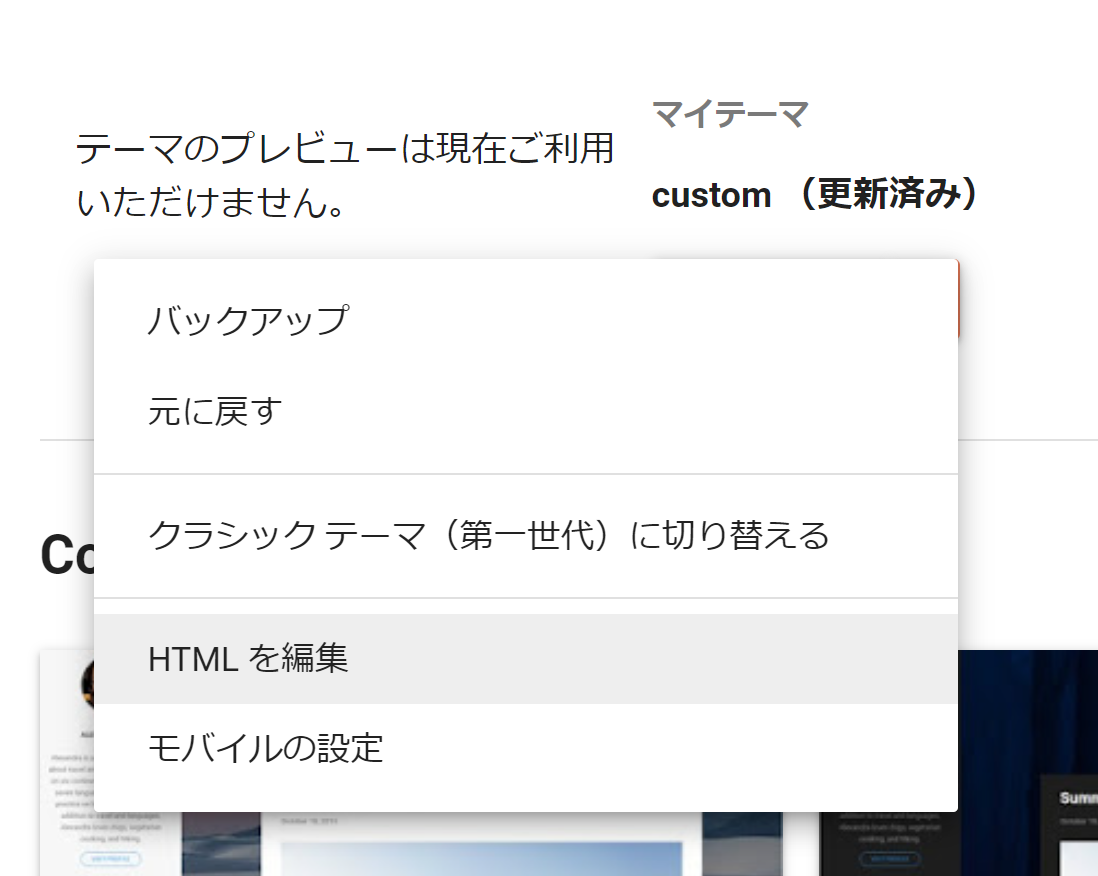Click クラシック テーマ（第一世代）に切り替える option
This screenshot has height=876, width=1098.
coord(526,536)
